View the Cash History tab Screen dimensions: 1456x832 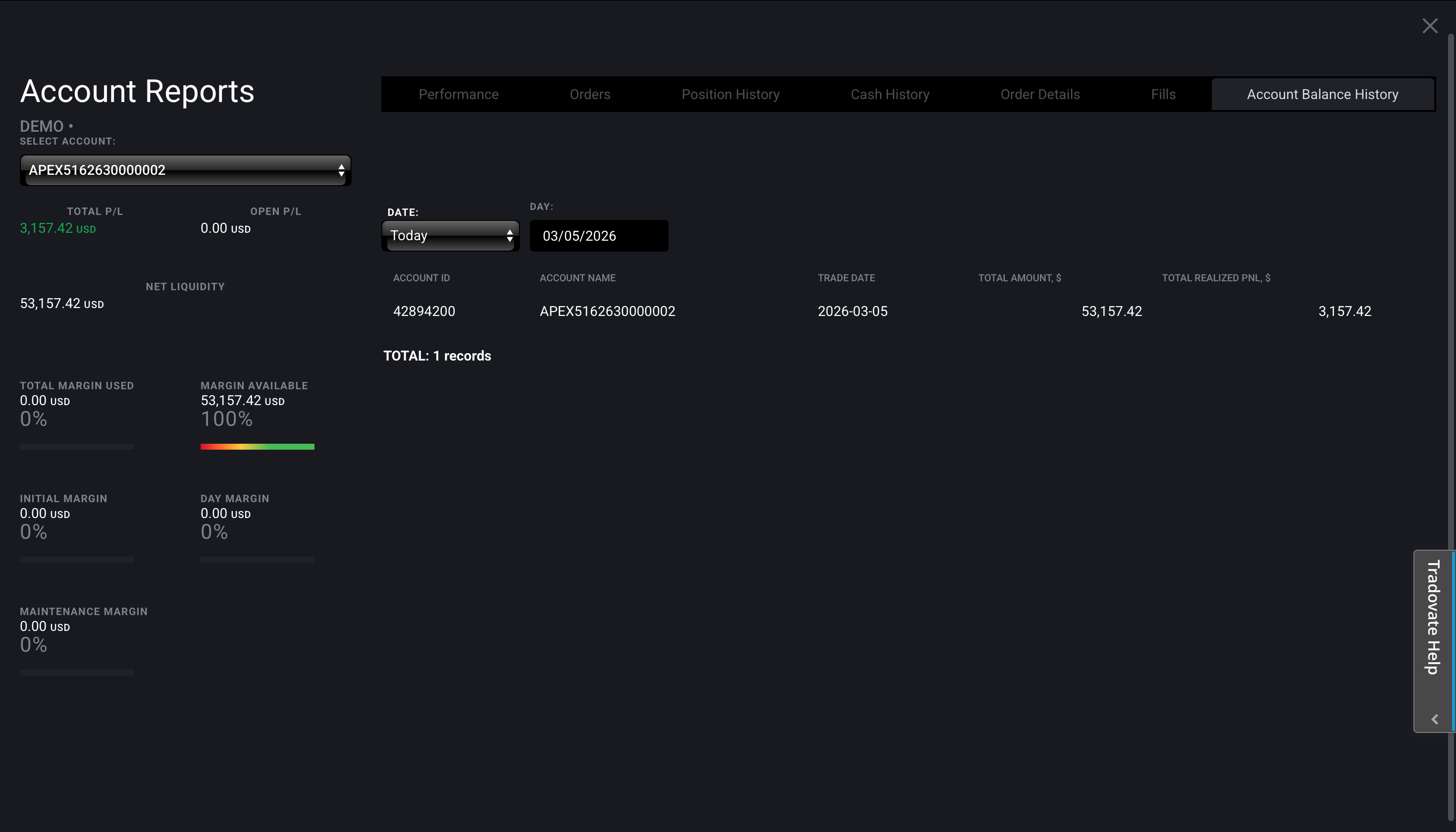890,94
